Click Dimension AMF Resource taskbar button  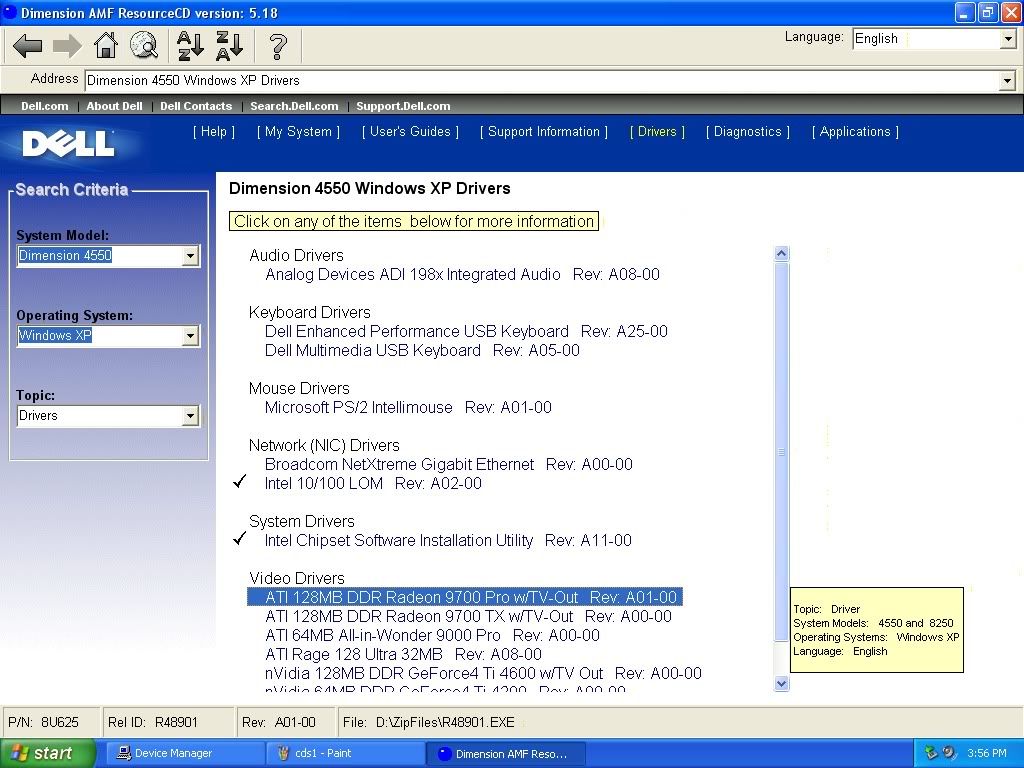(506, 754)
